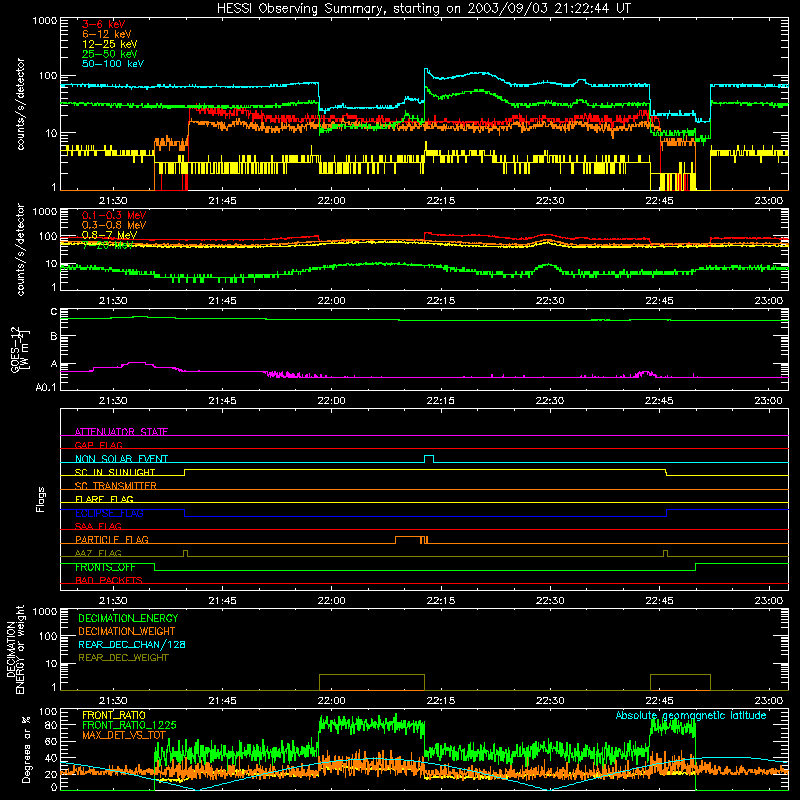The image size is (800, 800).
Task: Click the PARTICLE_FLAG raised step near 22:10
Action: click(408, 539)
